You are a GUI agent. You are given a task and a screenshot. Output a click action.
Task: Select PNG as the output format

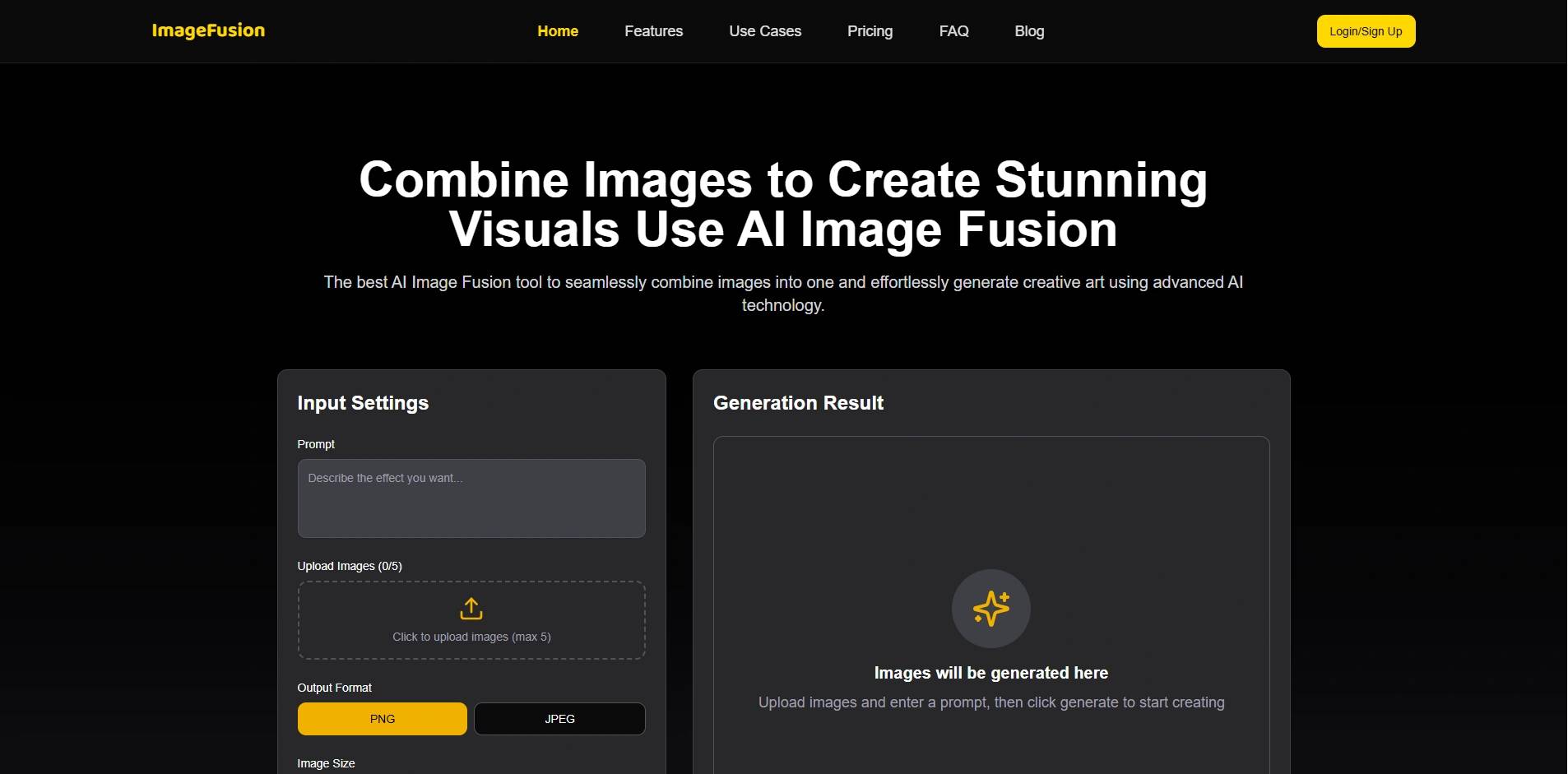tap(382, 718)
